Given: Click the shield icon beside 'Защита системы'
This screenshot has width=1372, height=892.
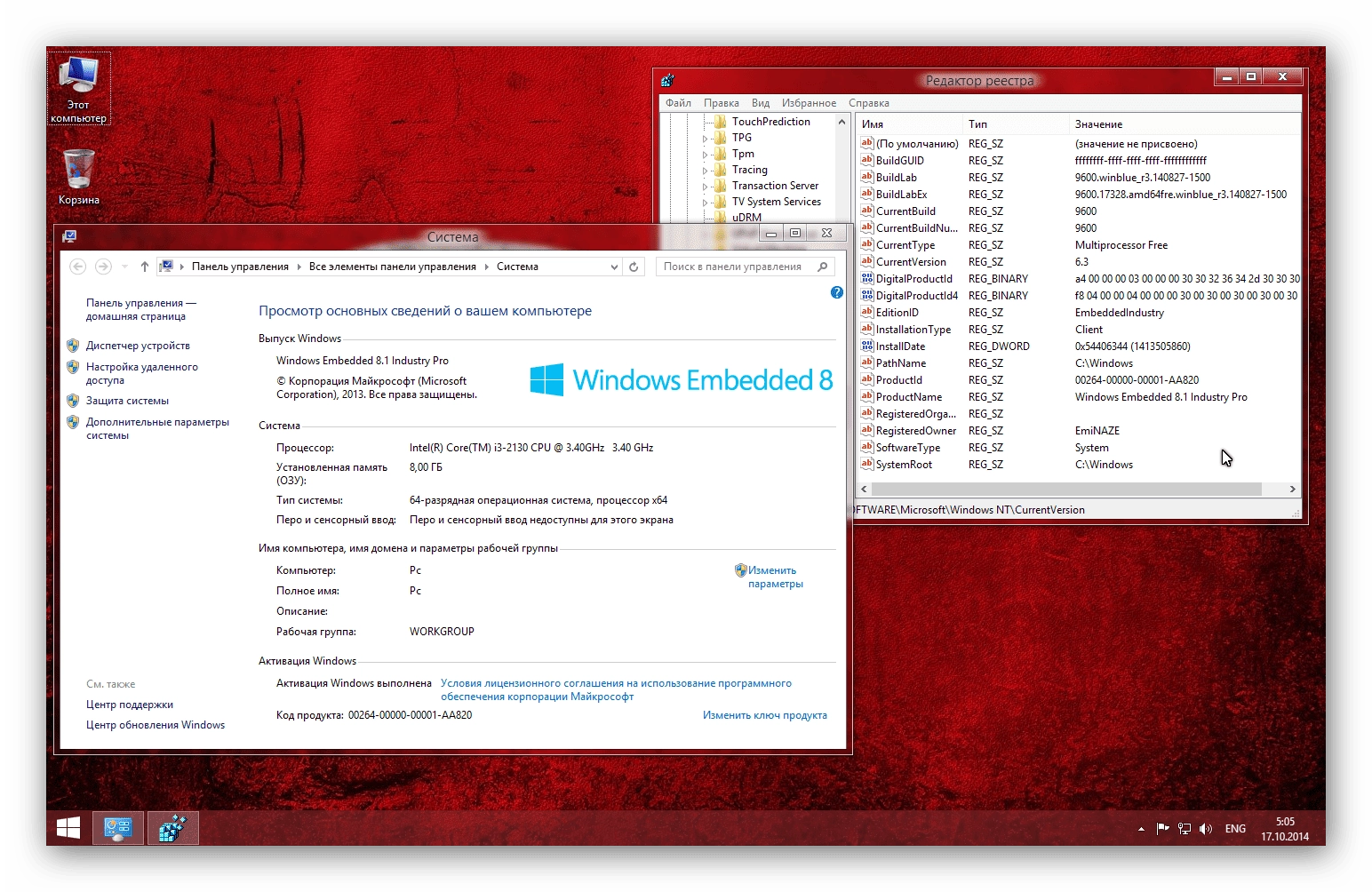Looking at the screenshot, I should [x=73, y=401].
